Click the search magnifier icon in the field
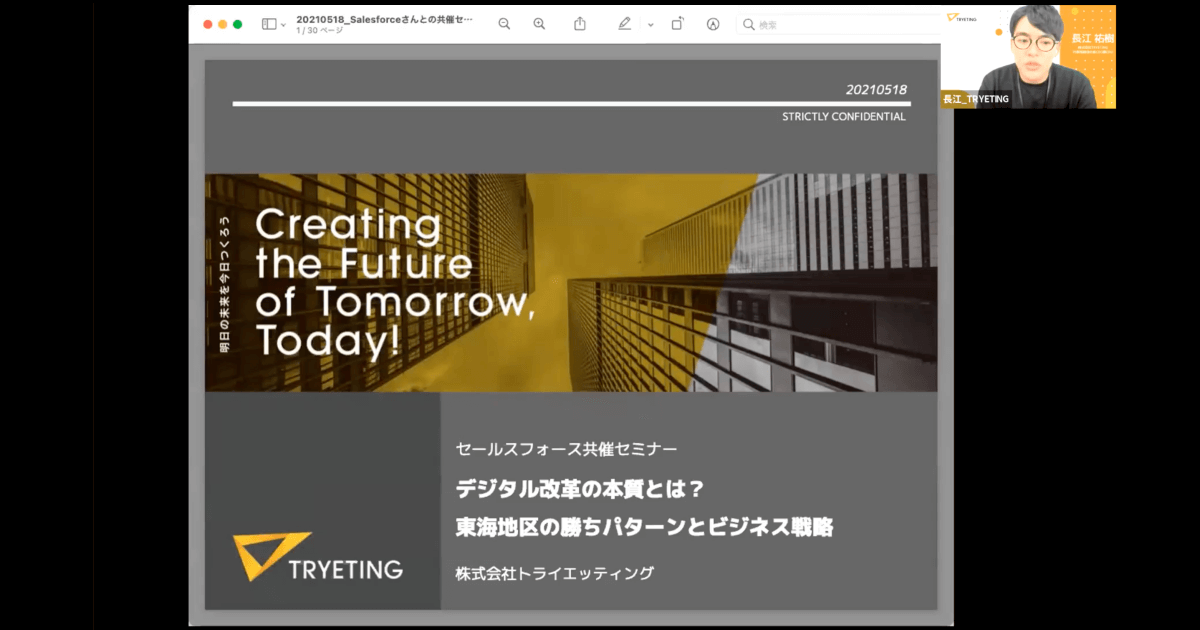The image size is (1200, 630). tap(749, 24)
